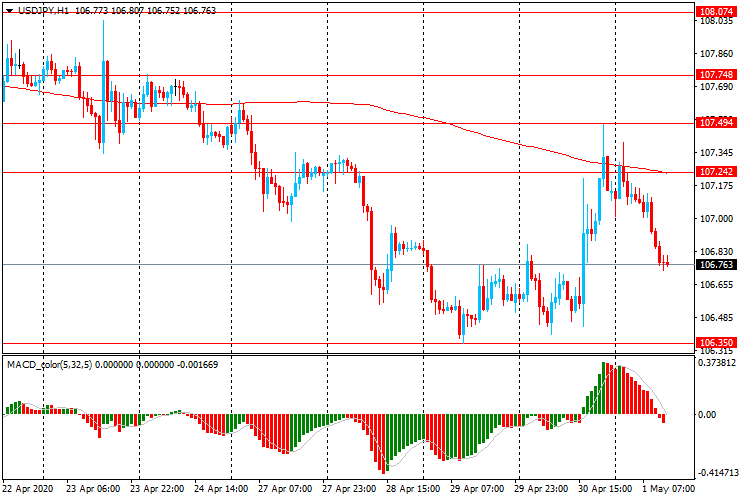Click the triangle beside USDJPY,H1 title

tap(9, 10)
